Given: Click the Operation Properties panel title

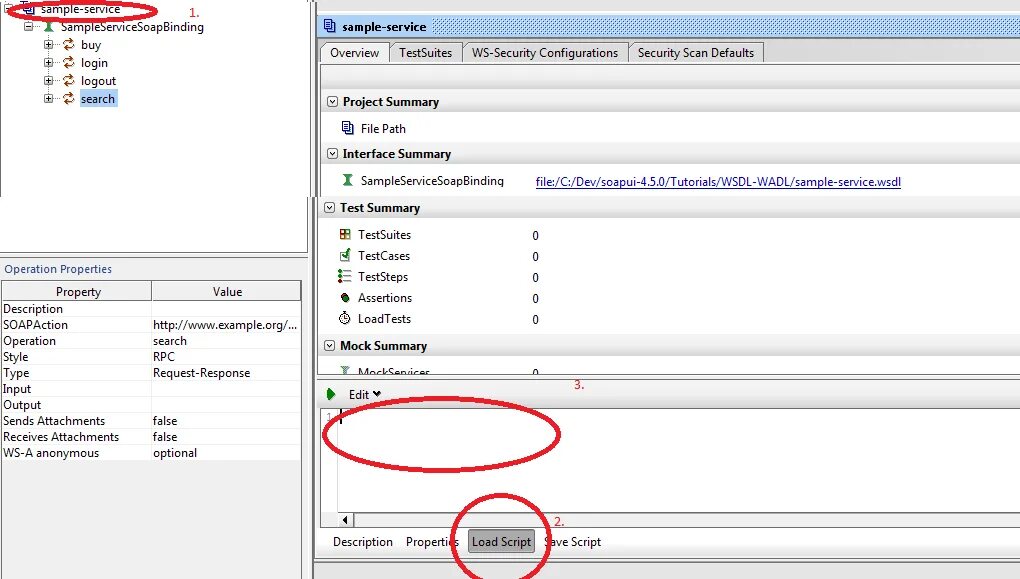Looking at the screenshot, I should coord(58,269).
